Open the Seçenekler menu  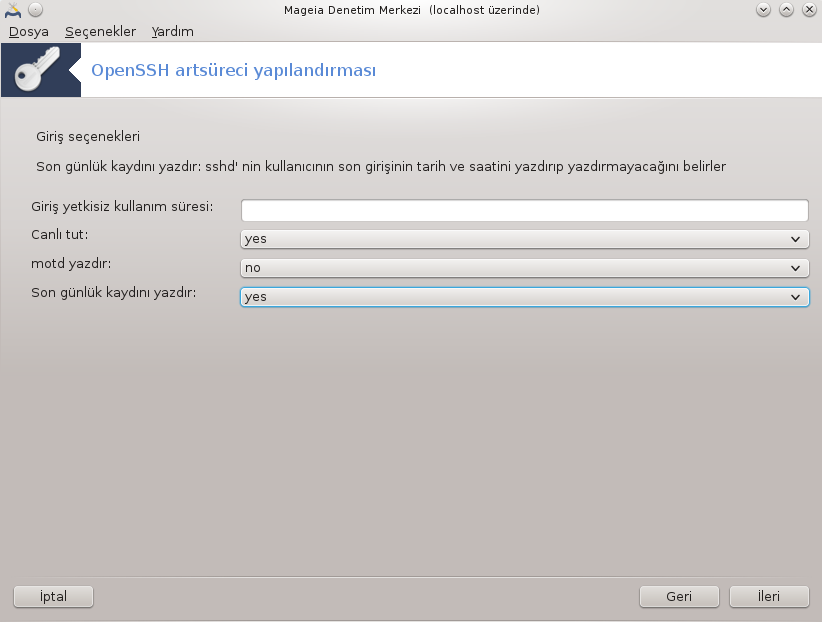point(100,31)
